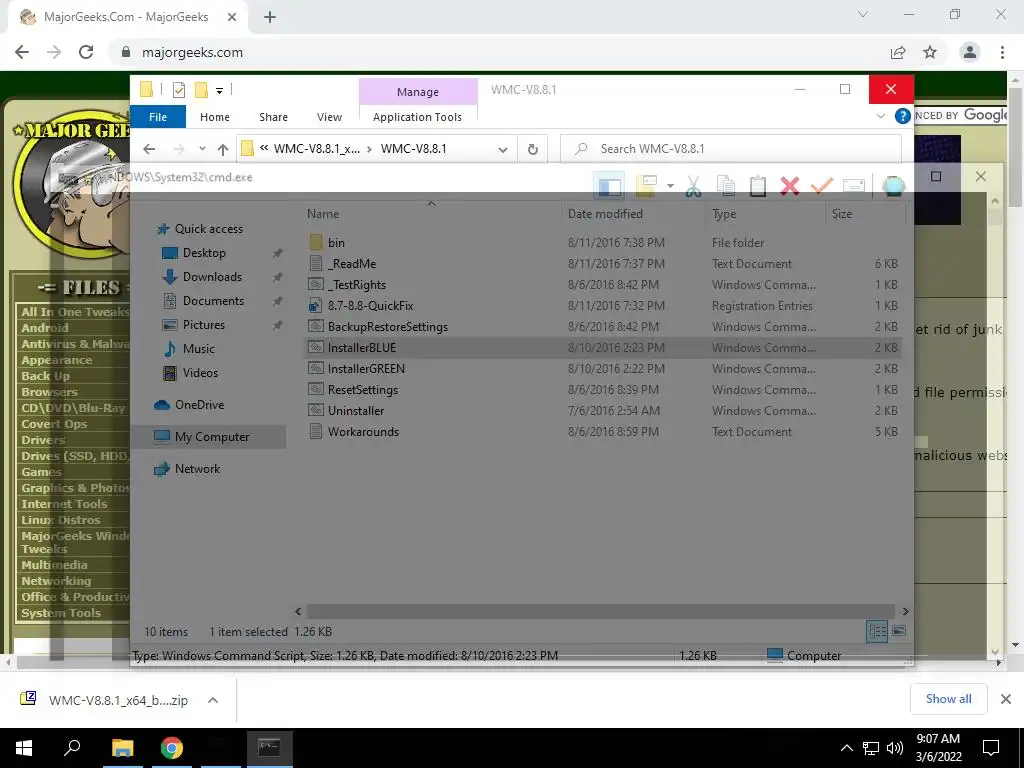Open Network in the navigation pane
The image size is (1024, 768).
click(x=197, y=469)
